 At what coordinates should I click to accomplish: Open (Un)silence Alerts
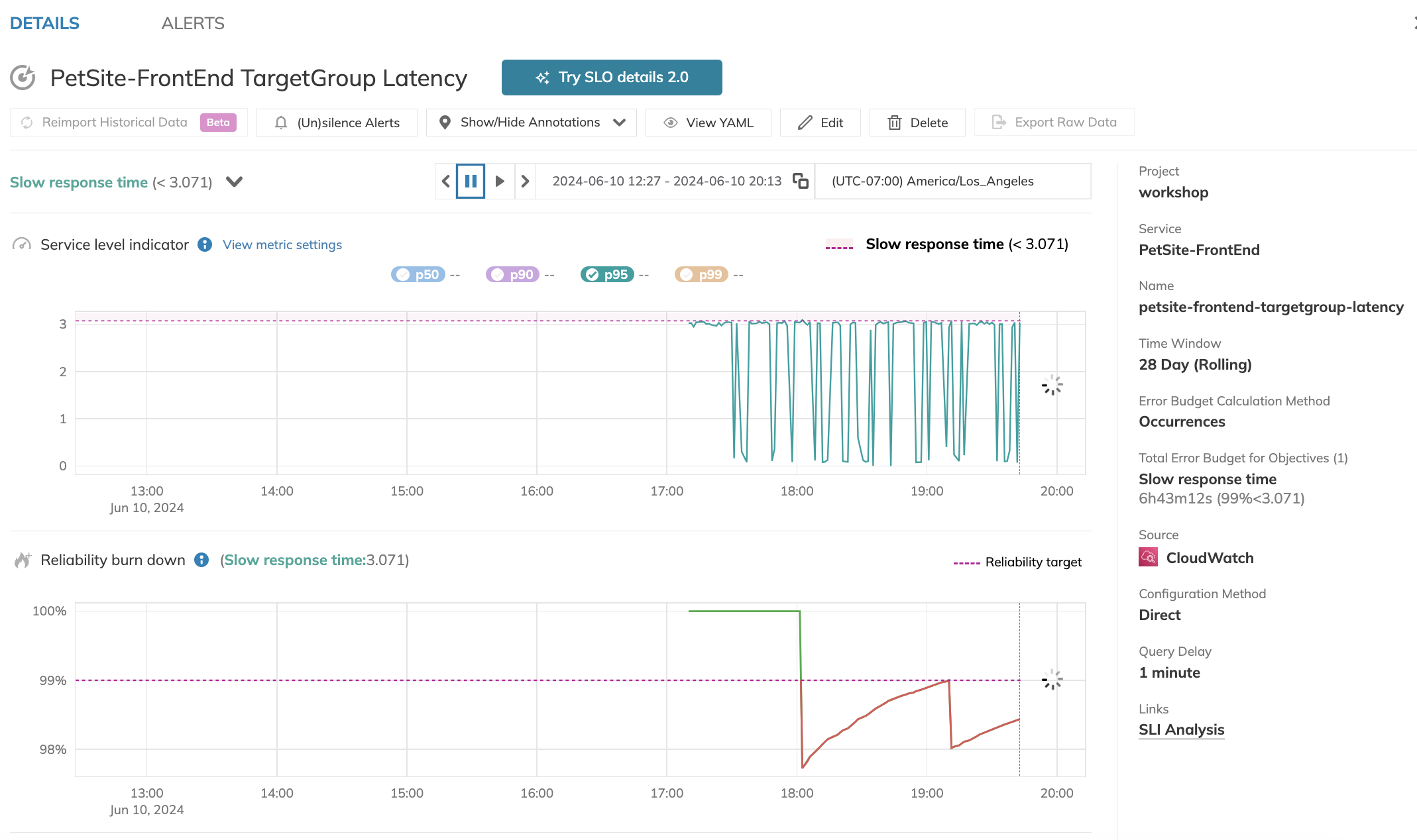337,123
